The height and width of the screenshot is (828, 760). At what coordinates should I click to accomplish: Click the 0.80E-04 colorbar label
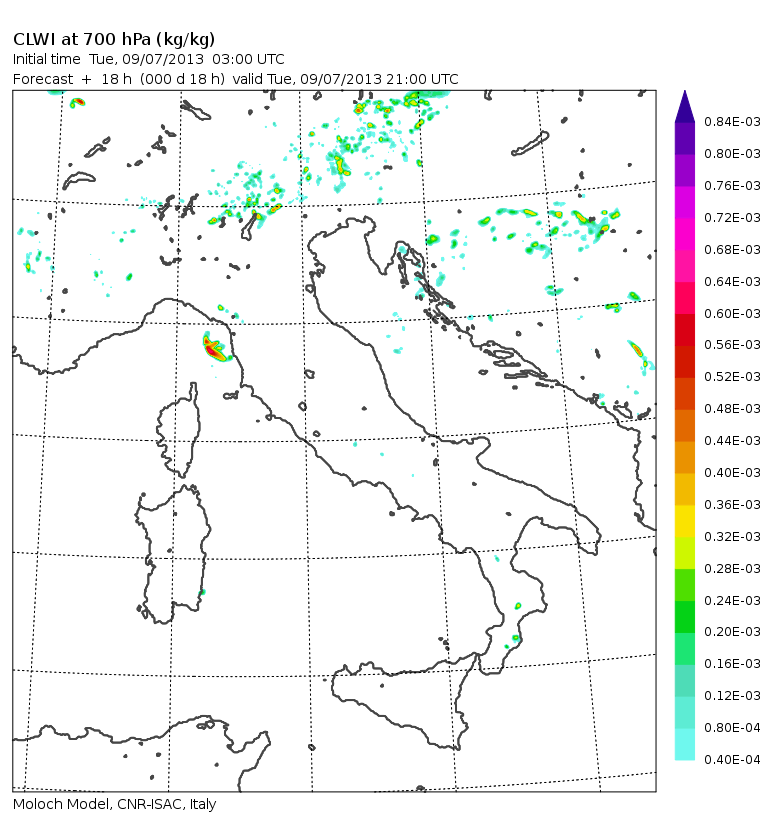click(732, 728)
